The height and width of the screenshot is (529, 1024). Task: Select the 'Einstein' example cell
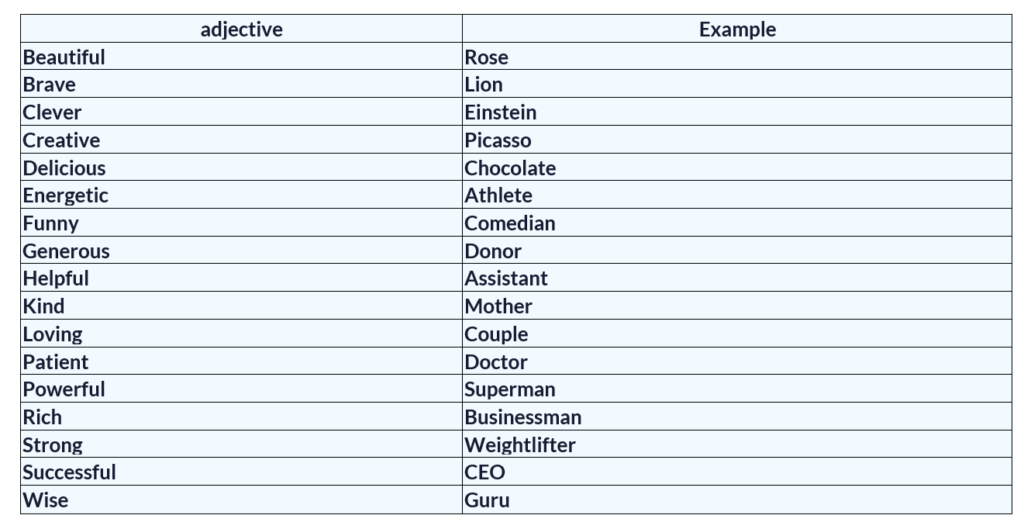[501, 113]
